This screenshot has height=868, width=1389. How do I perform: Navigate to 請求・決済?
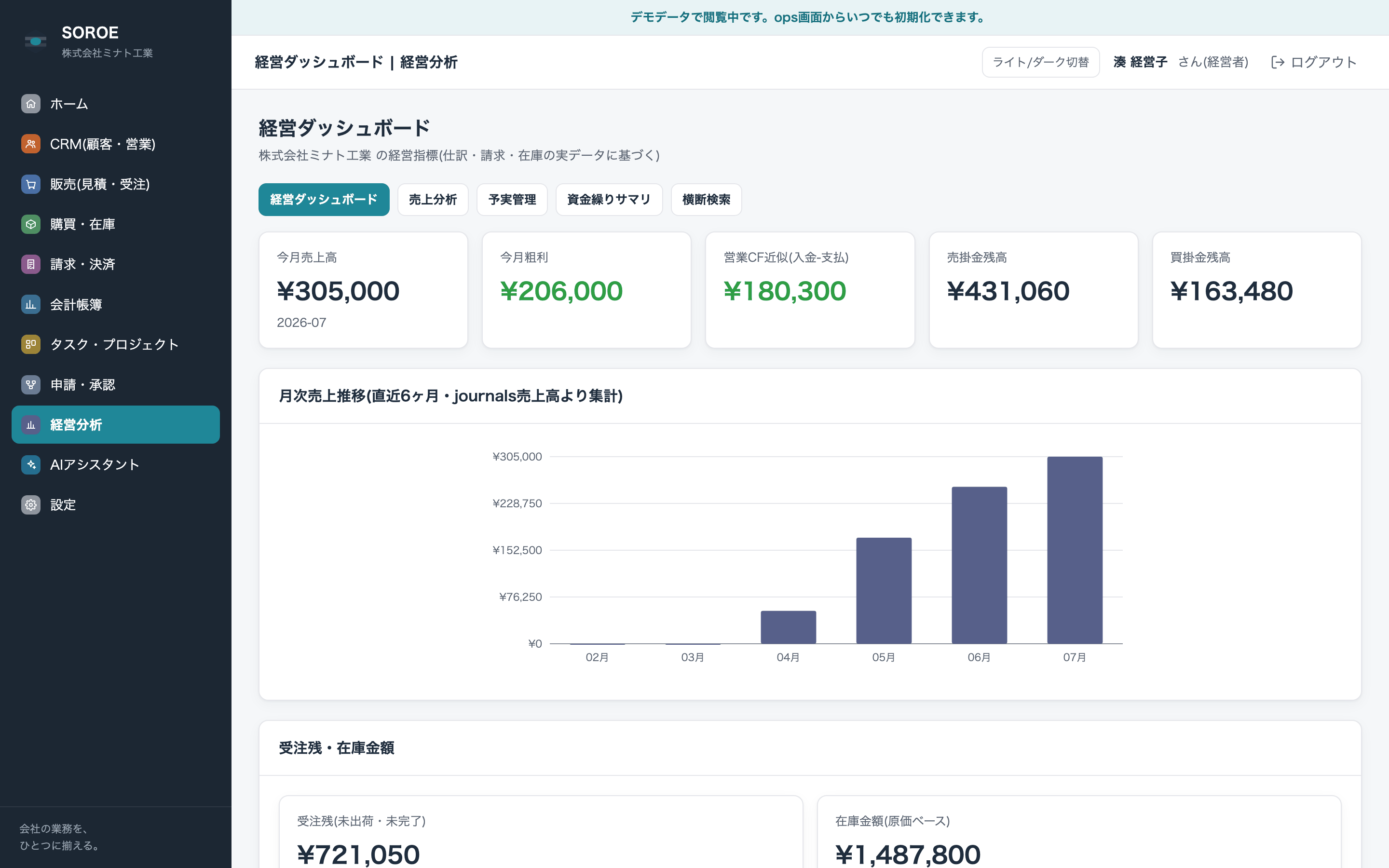pos(115,264)
